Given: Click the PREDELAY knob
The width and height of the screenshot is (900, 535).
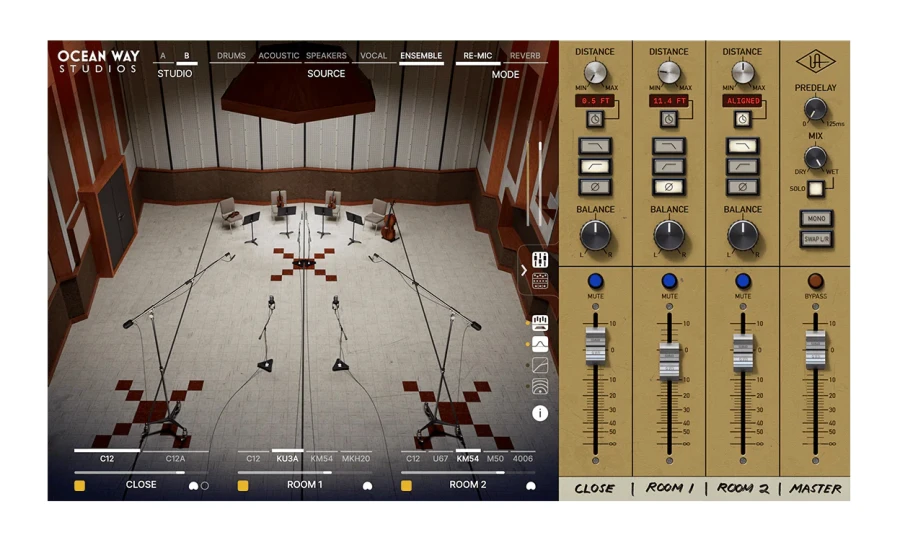Looking at the screenshot, I should coord(815,108).
